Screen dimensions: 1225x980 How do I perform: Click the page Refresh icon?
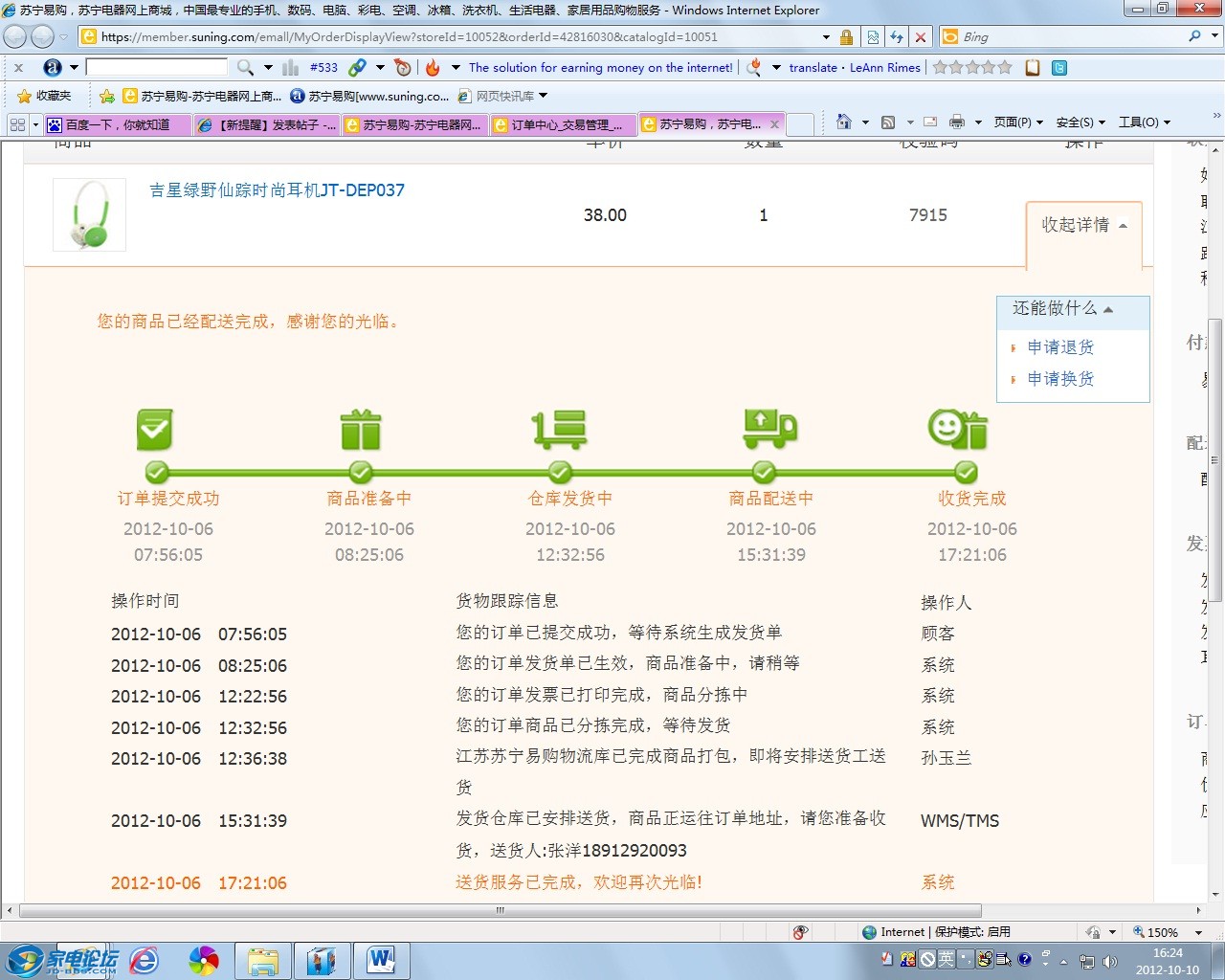[897, 37]
